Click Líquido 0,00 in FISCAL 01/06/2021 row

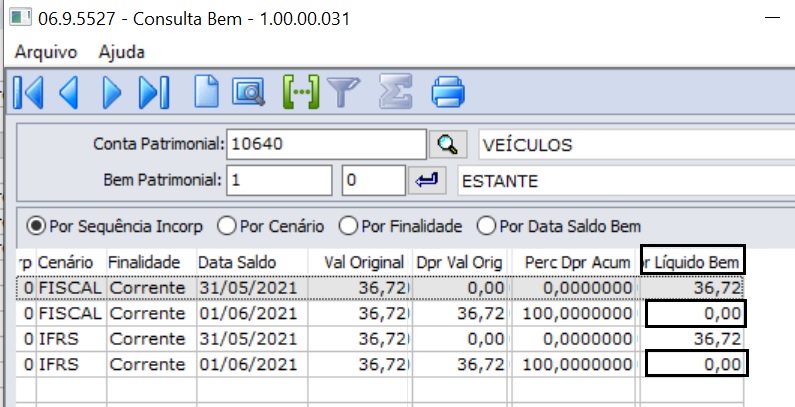[695, 314]
